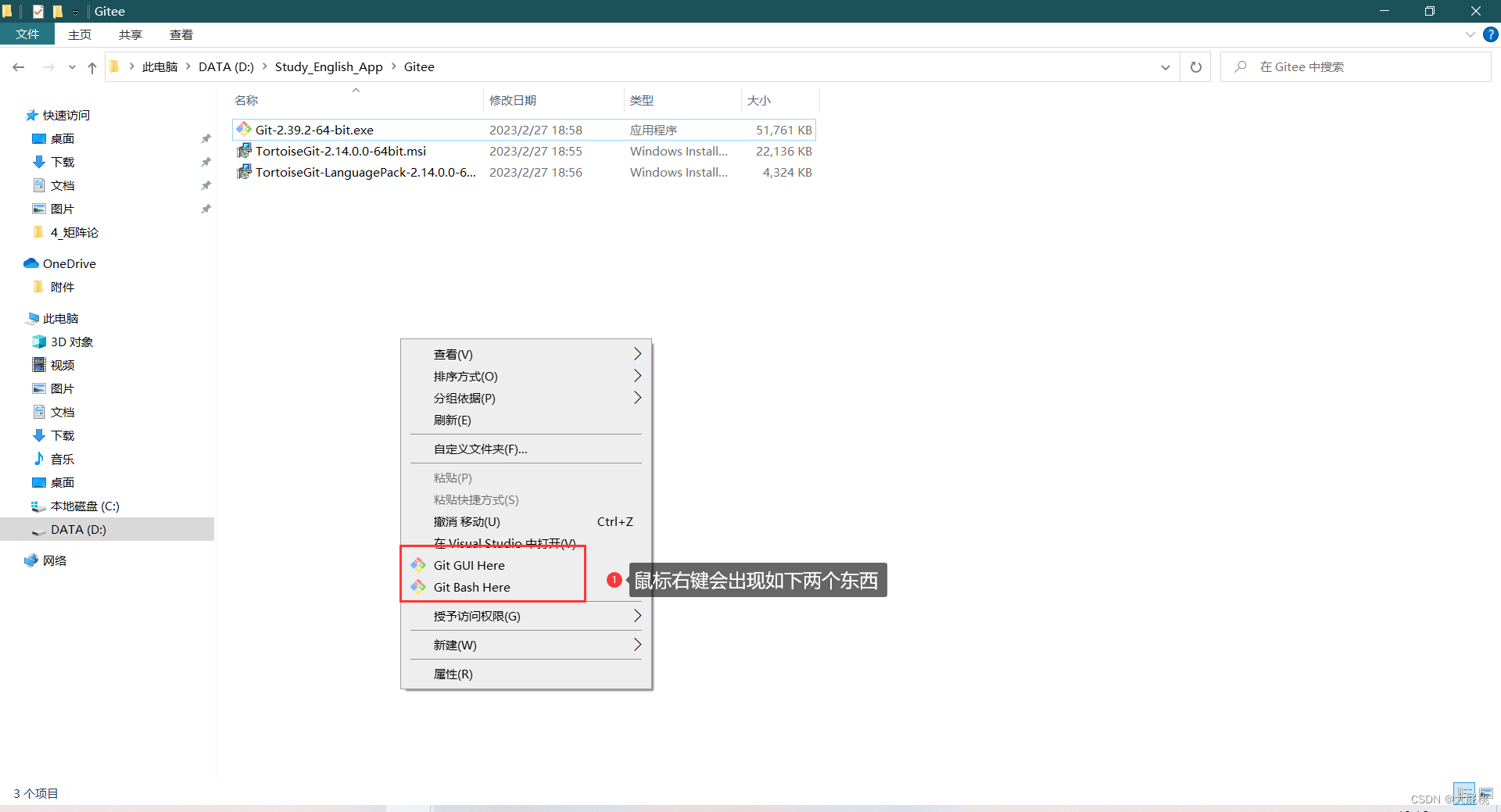The width and height of the screenshot is (1501, 812).
Task: Choose 自定义文件夹(F)... from context menu
Action: pos(525,449)
